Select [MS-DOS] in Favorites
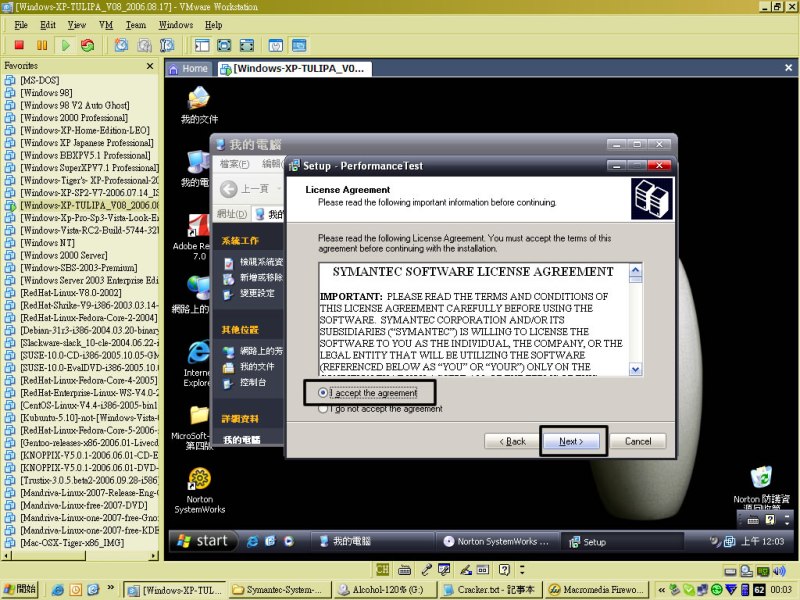Viewport: 800px width, 600px height. coord(40,80)
